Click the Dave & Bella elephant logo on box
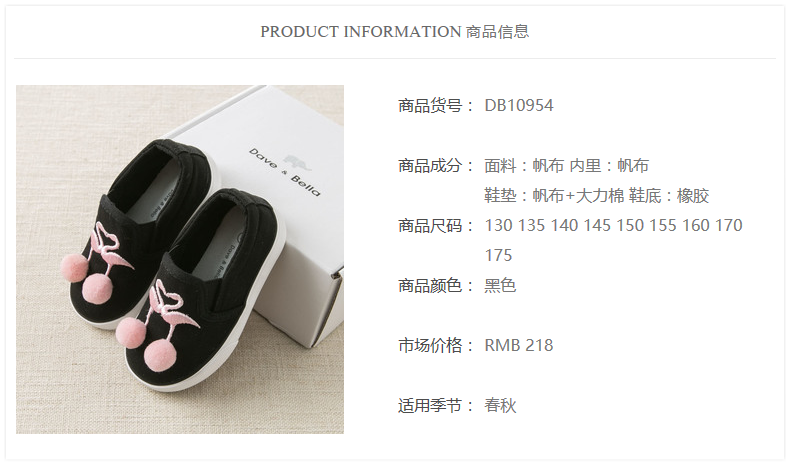790x471 pixels. coord(297,162)
